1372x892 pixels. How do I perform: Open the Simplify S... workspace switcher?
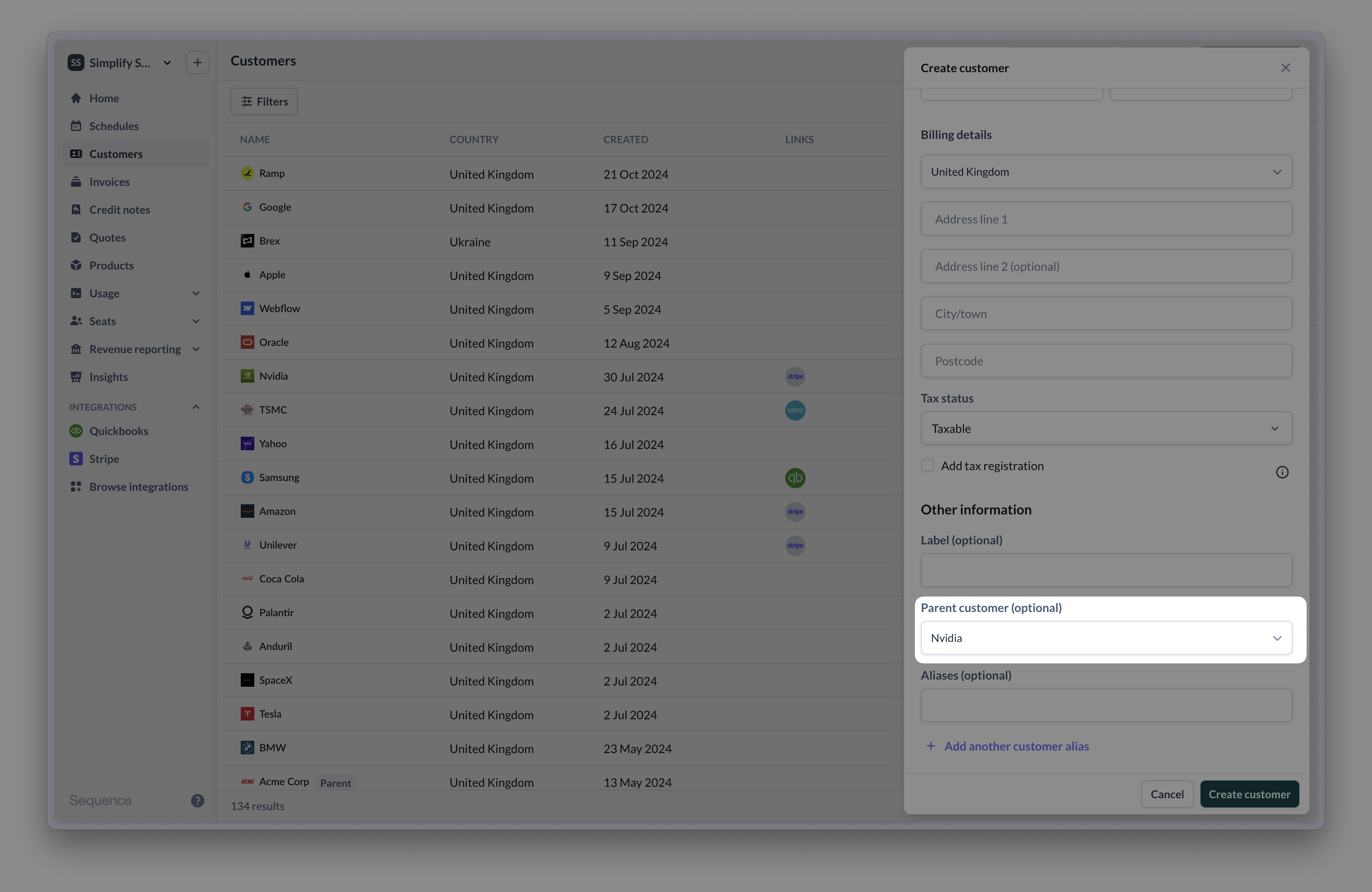(119, 62)
